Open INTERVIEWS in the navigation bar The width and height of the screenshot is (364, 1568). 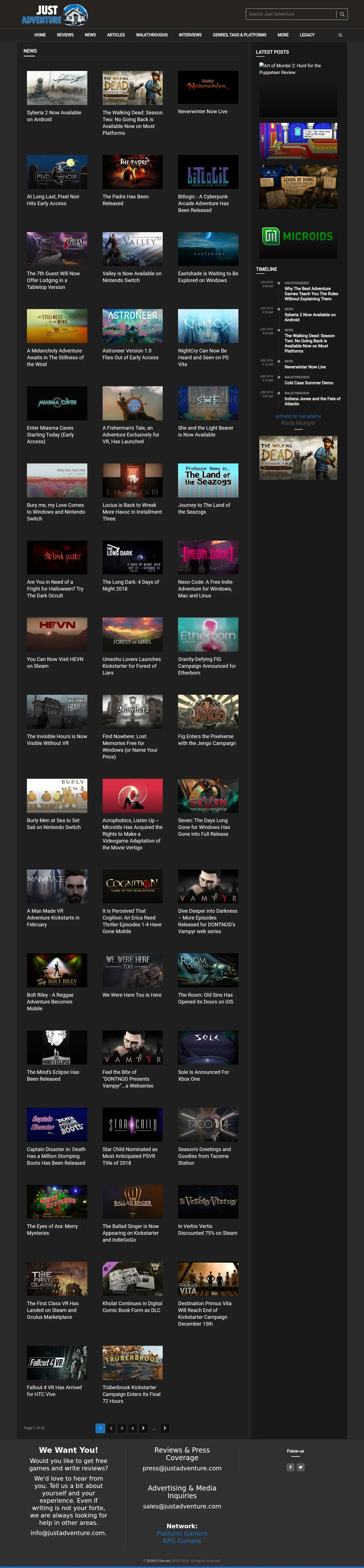(190, 35)
